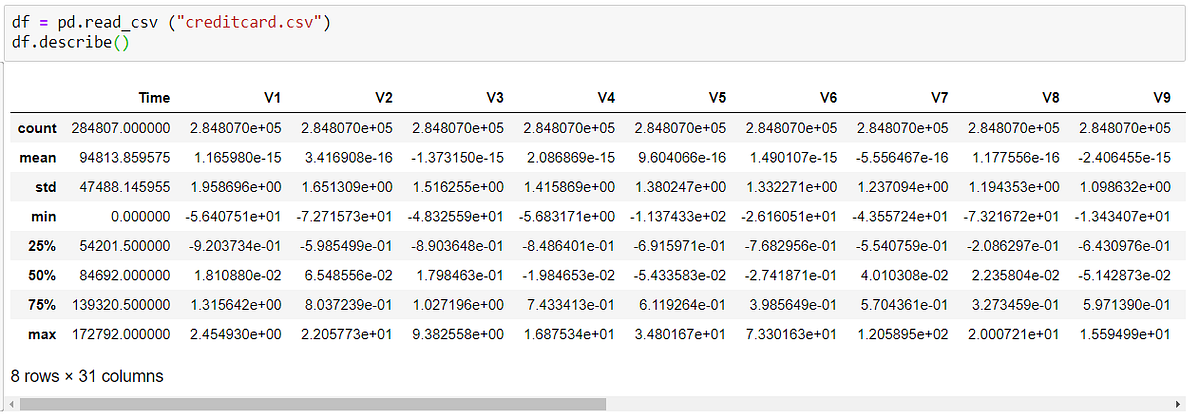This screenshot has height=419, width=1200.
Task: Click V7 min value -4.355724e+01
Action: point(901,217)
